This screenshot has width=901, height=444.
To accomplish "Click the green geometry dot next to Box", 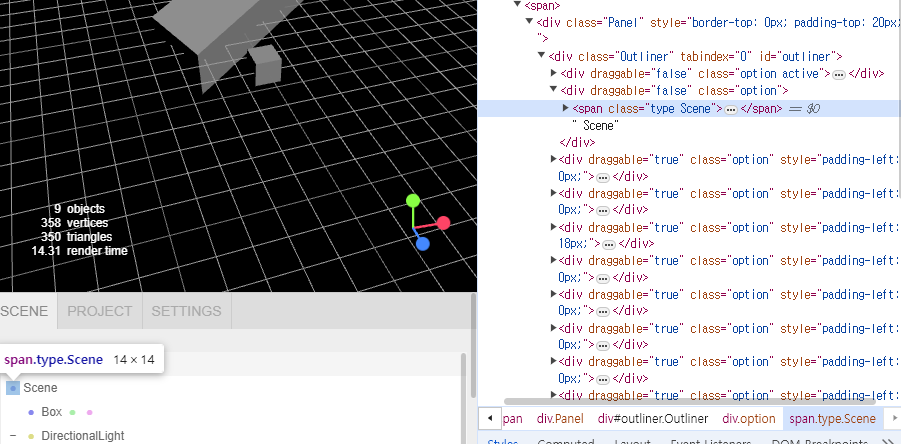I will click(x=72, y=412).
